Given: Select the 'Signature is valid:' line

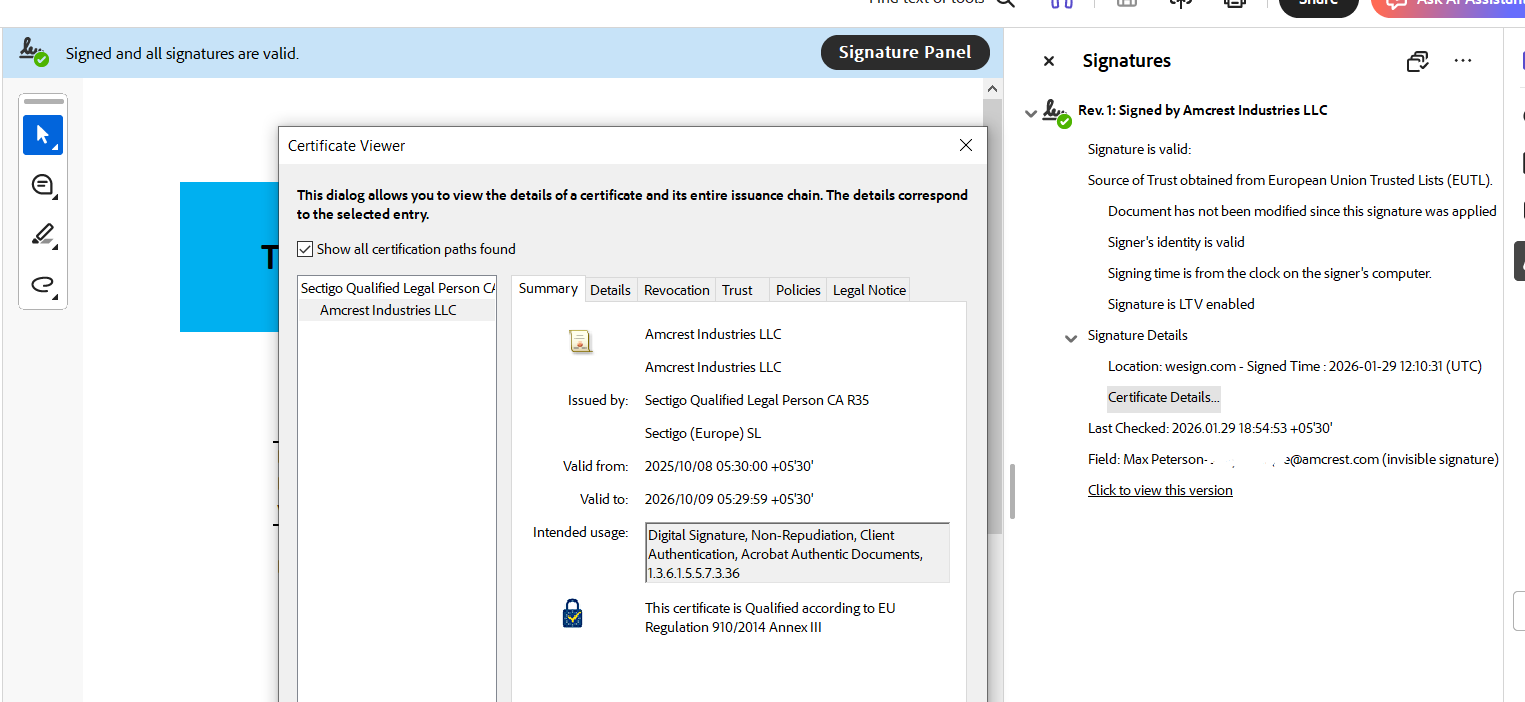Looking at the screenshot, I should tap(1139, 149).
